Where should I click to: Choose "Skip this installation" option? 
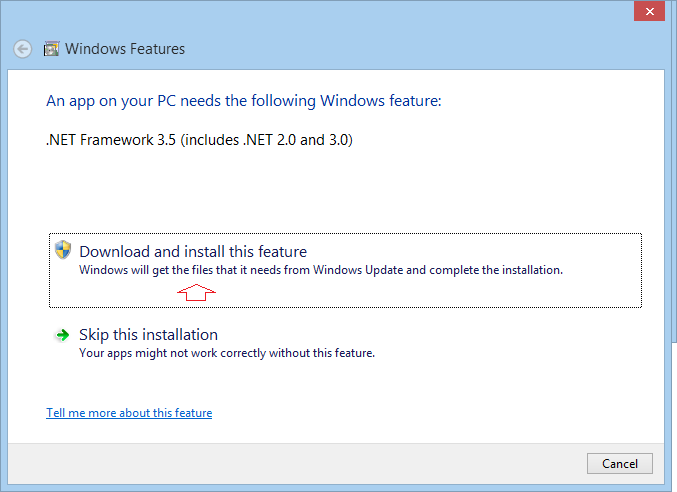coord(148,335)
